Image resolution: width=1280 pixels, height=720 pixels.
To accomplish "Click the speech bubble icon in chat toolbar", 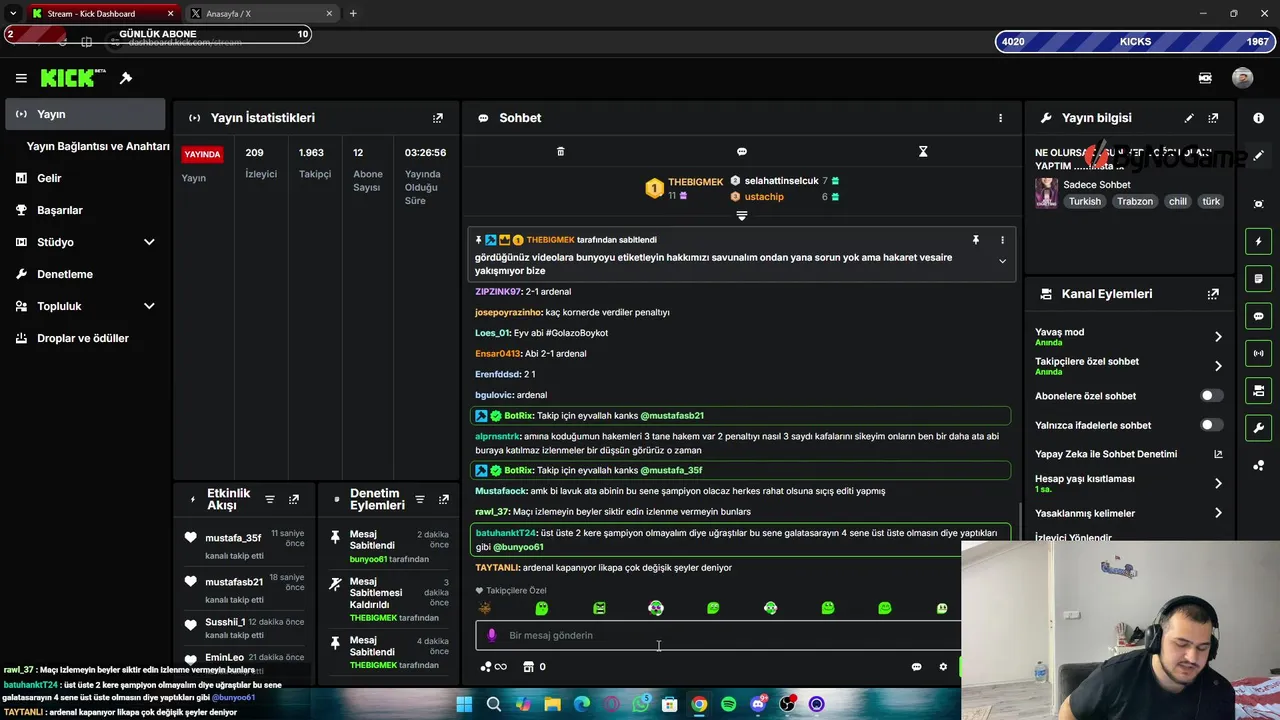I will coord(742,151).
